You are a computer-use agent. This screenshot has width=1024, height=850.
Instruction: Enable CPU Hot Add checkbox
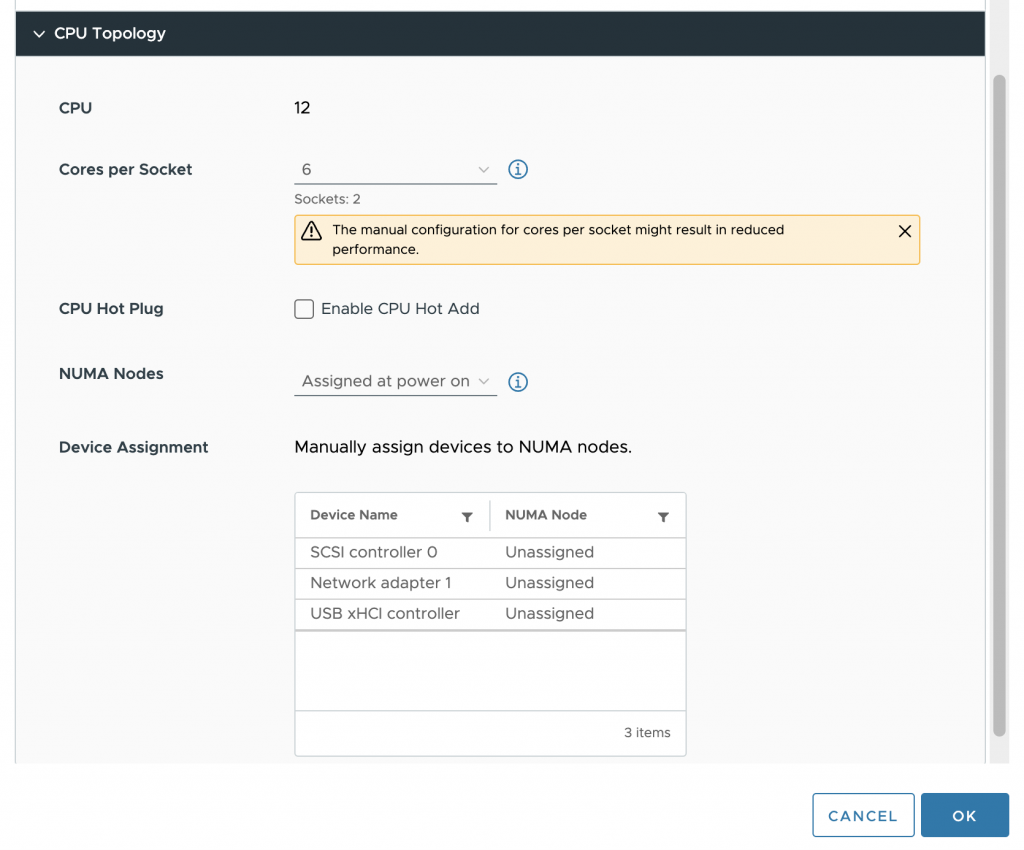(304, 309)
